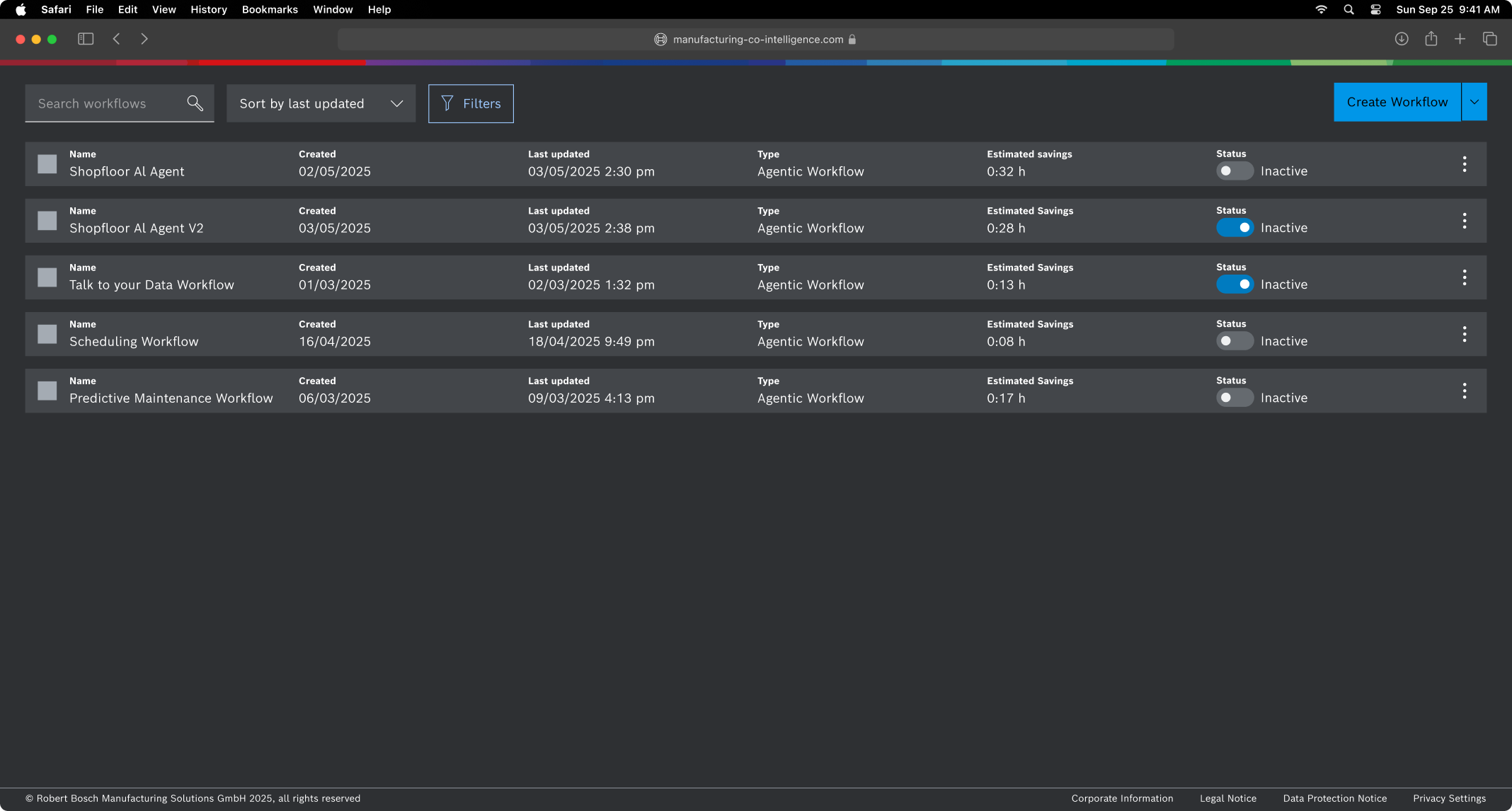Select checkbox for Scheduling Workflow row
1512x811 pixels.
click(x=47, y=334)
